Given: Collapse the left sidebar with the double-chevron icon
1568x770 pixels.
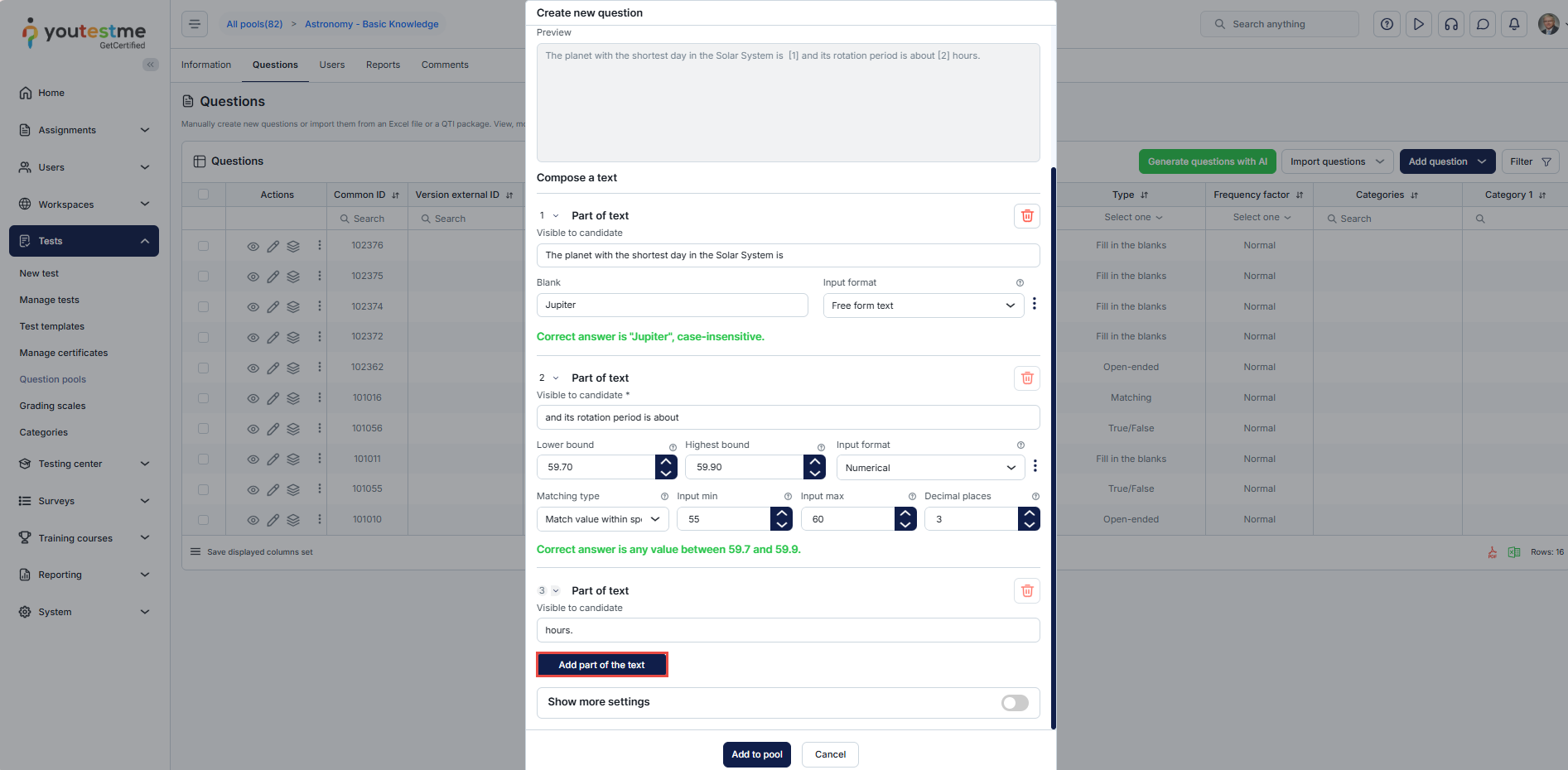Looking at the screenshot, I should coord(151,65).
